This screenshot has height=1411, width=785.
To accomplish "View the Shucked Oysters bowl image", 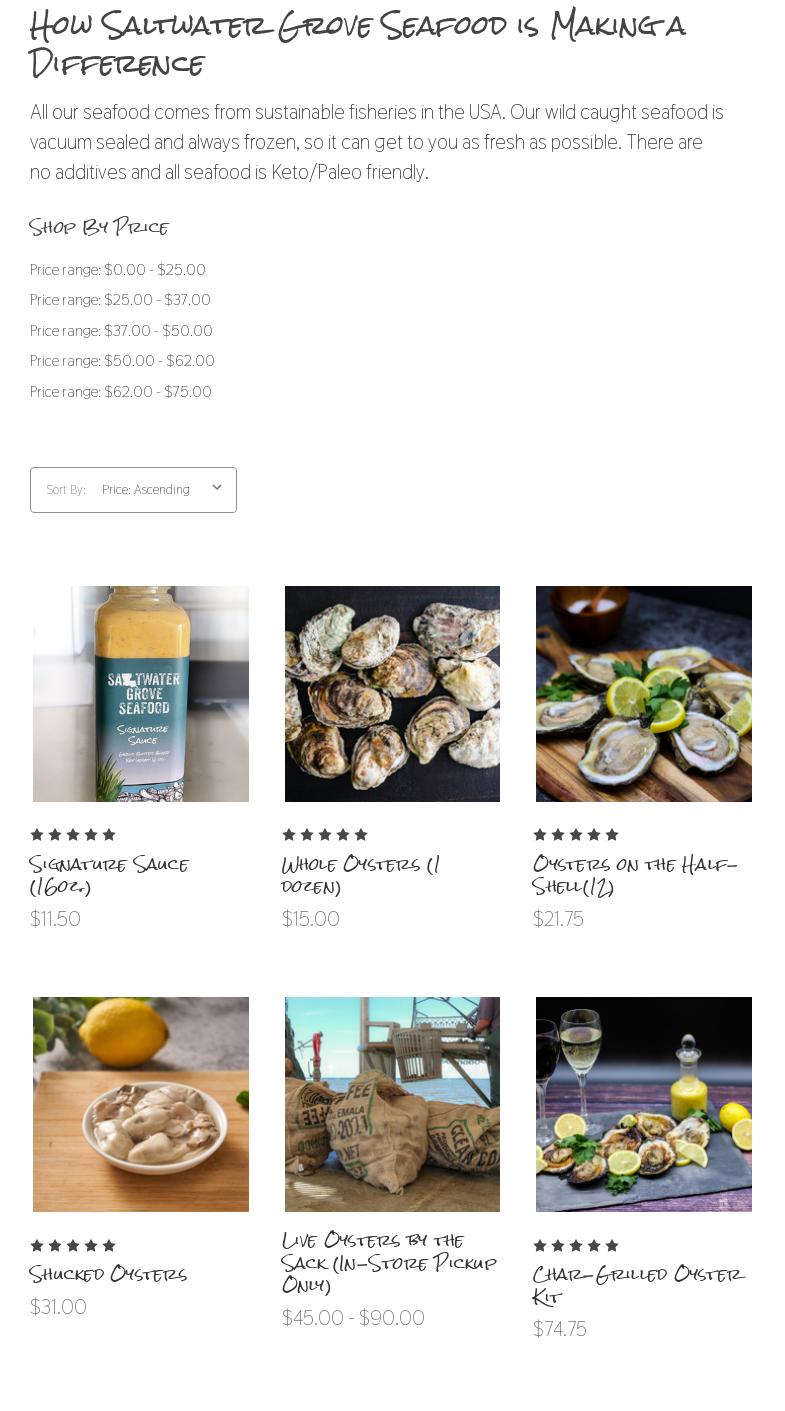I will point(141,1104).
